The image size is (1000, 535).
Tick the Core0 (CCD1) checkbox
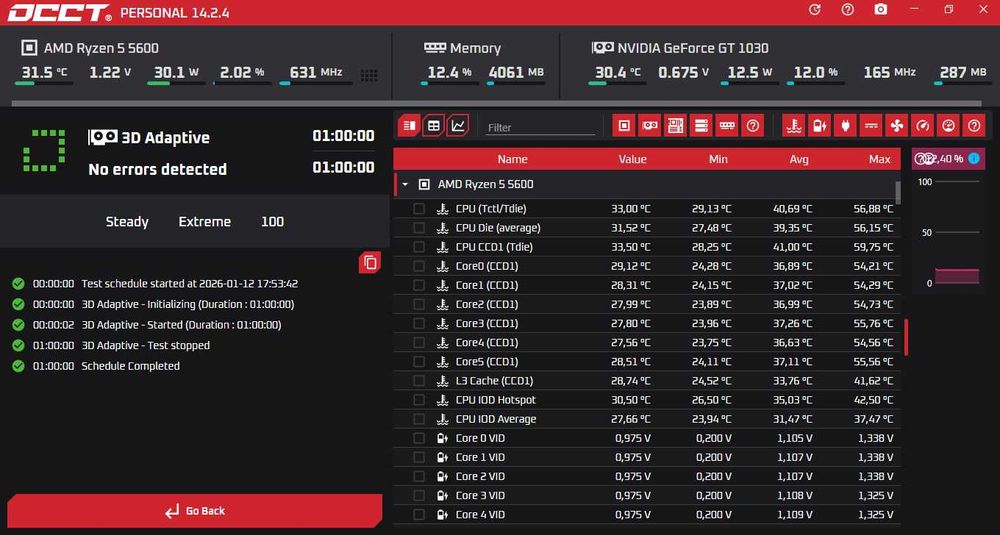(x=418, y=266)
